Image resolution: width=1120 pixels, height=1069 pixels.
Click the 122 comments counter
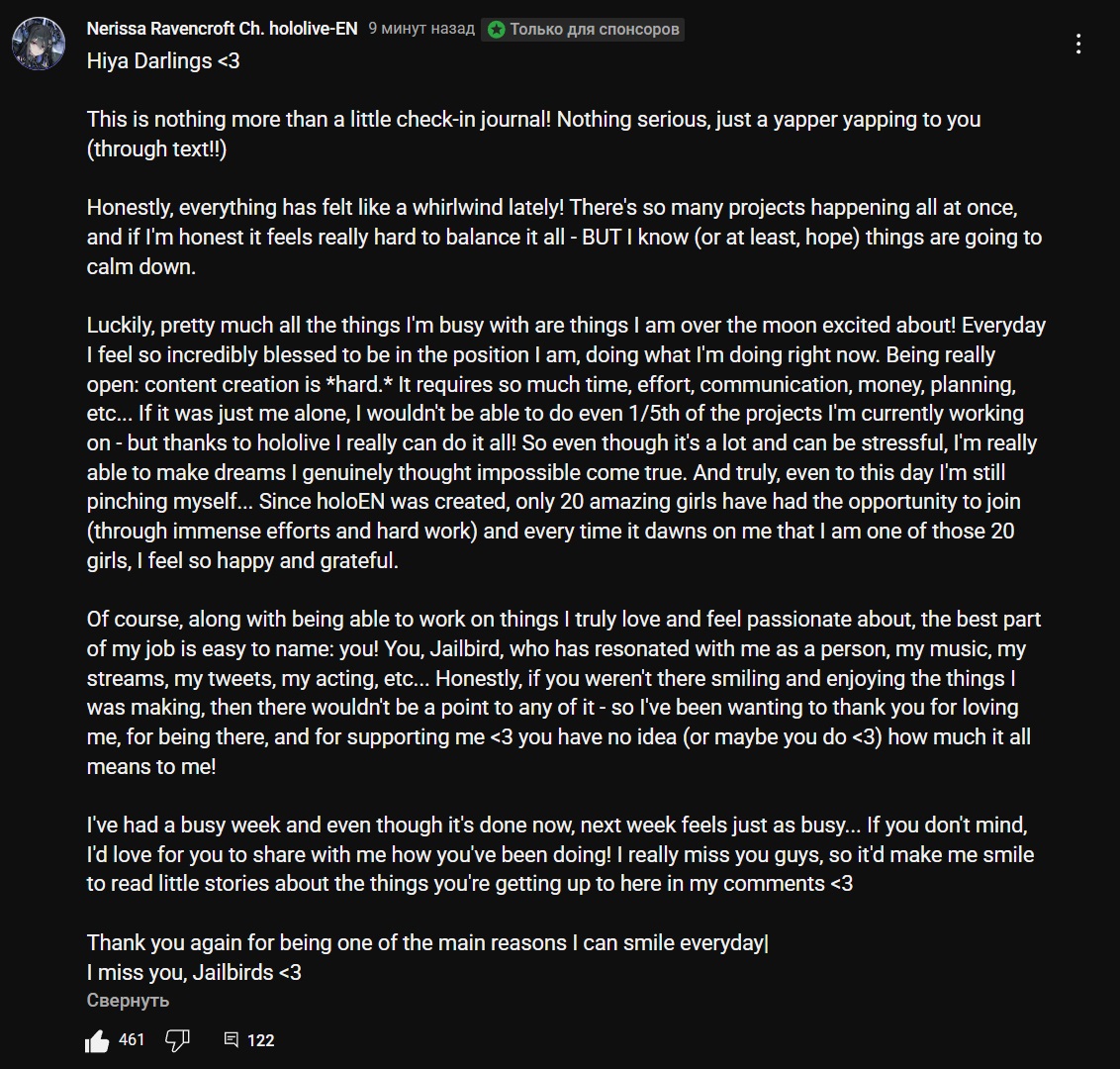260,1040
